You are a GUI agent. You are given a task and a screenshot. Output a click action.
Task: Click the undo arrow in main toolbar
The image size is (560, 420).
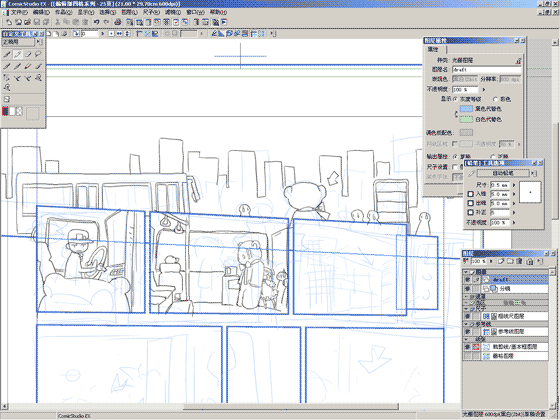point(96,22)
